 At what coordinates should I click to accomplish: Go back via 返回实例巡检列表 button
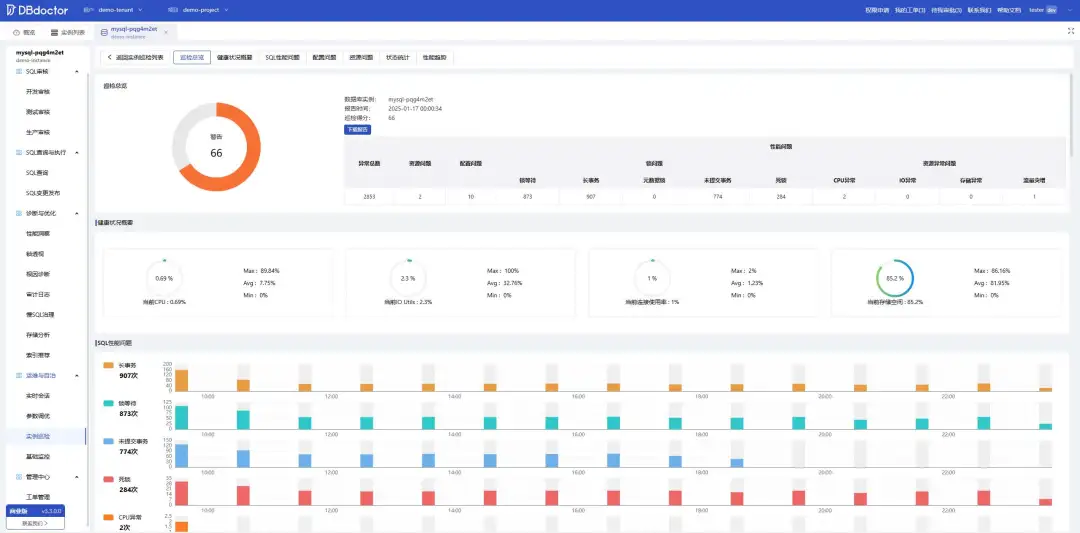135,57
